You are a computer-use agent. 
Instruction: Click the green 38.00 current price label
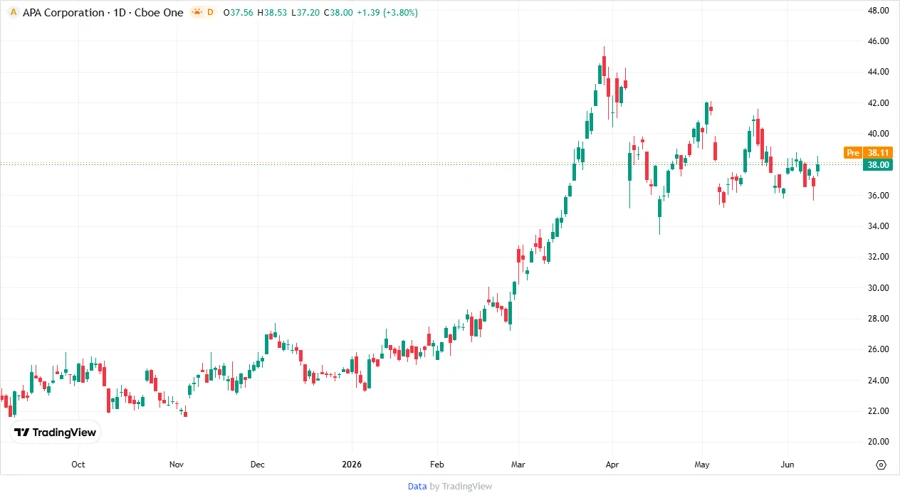coord(878,165)
